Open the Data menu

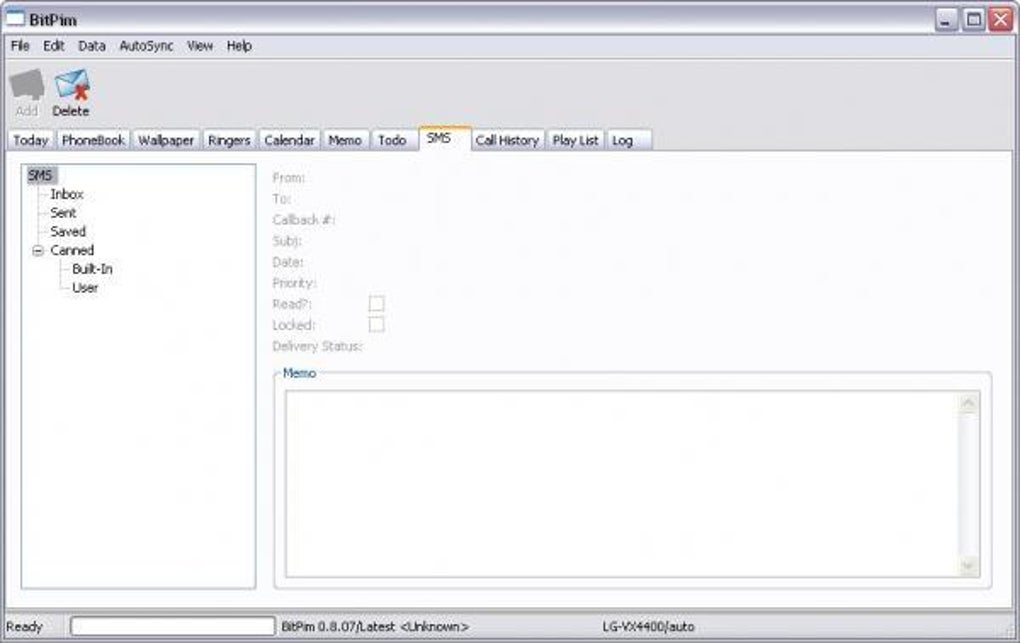coord(92,46)
